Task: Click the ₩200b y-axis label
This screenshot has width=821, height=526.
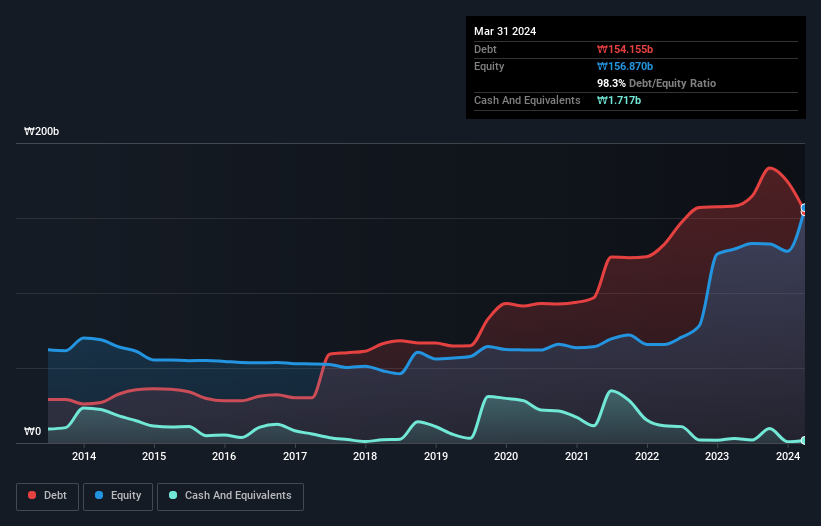Action: tap(41, 131)
